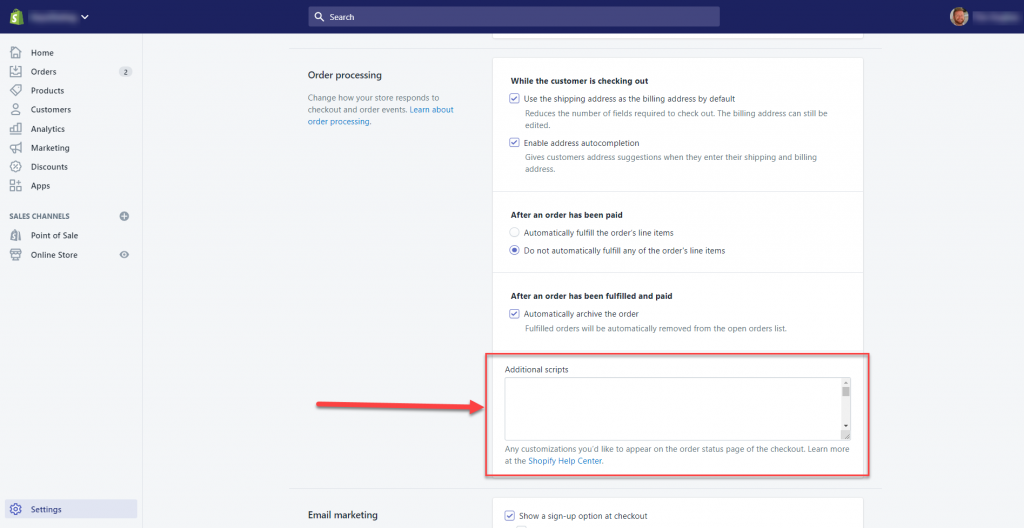Click the SALES CHANNELS heading
The width and height of the screenshot is (1024, 528).
tap(39, 216)
